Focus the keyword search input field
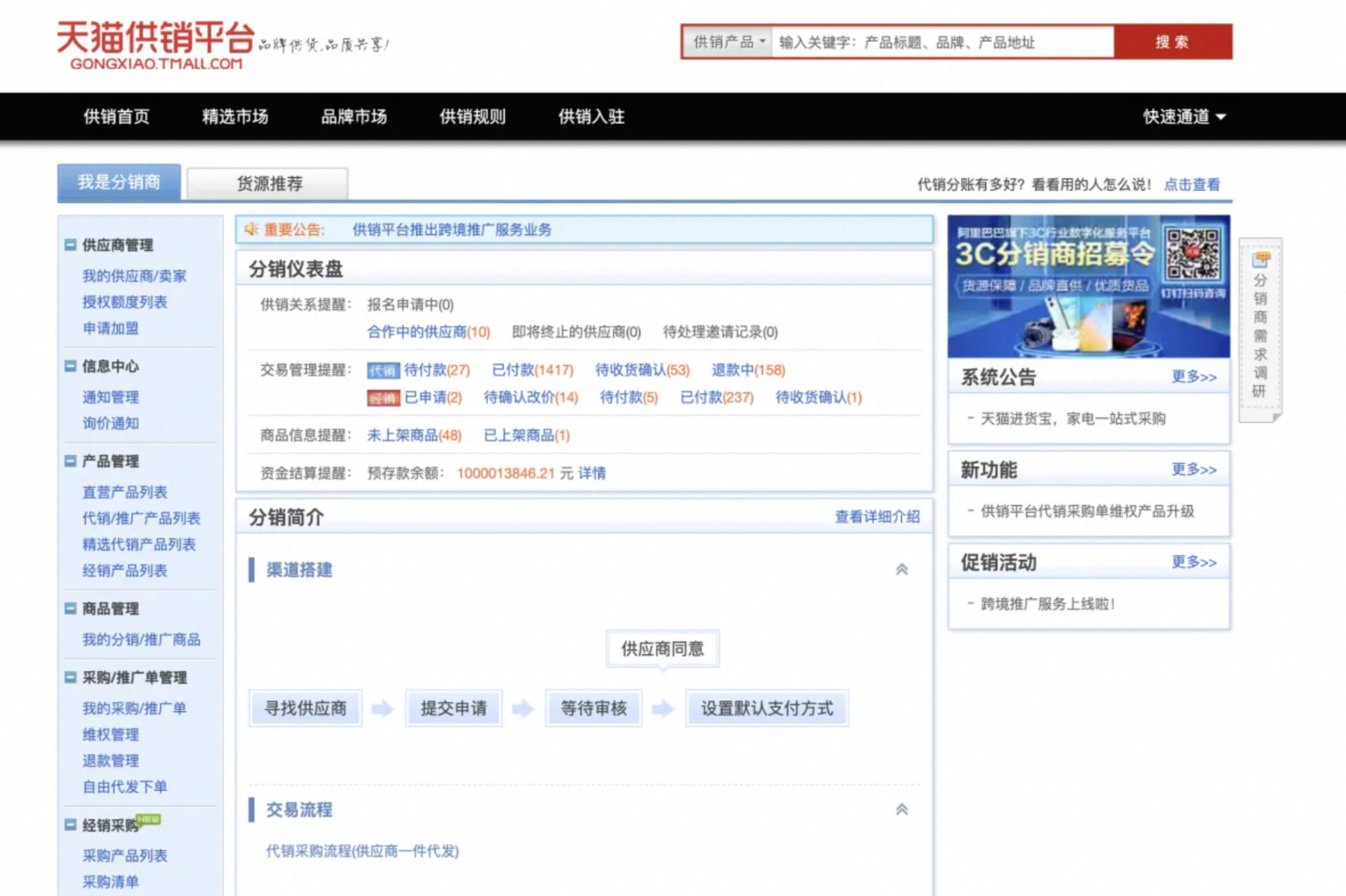The image size is (1346, 896). coord(943,42)
